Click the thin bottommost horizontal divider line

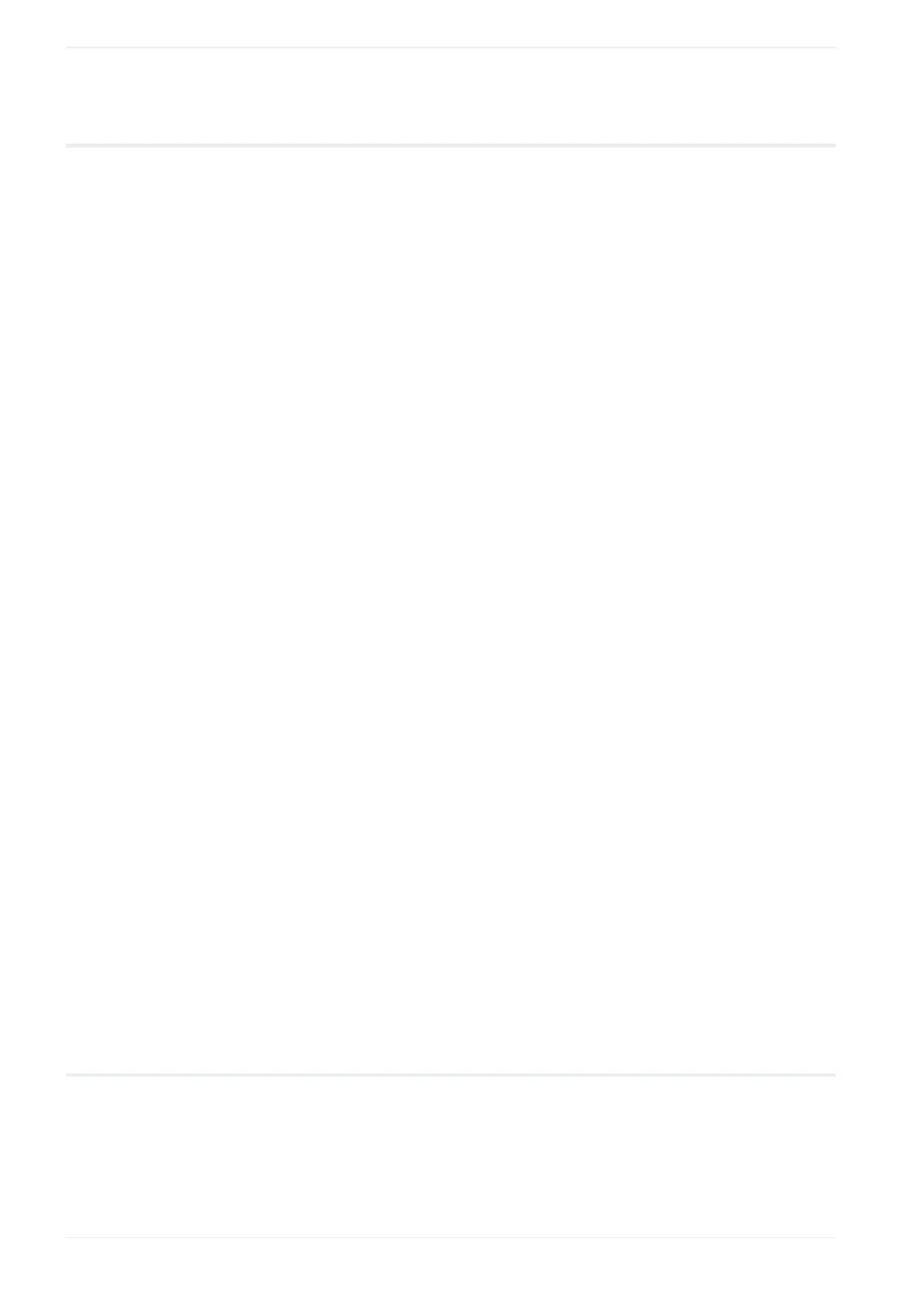point(450,1237)
